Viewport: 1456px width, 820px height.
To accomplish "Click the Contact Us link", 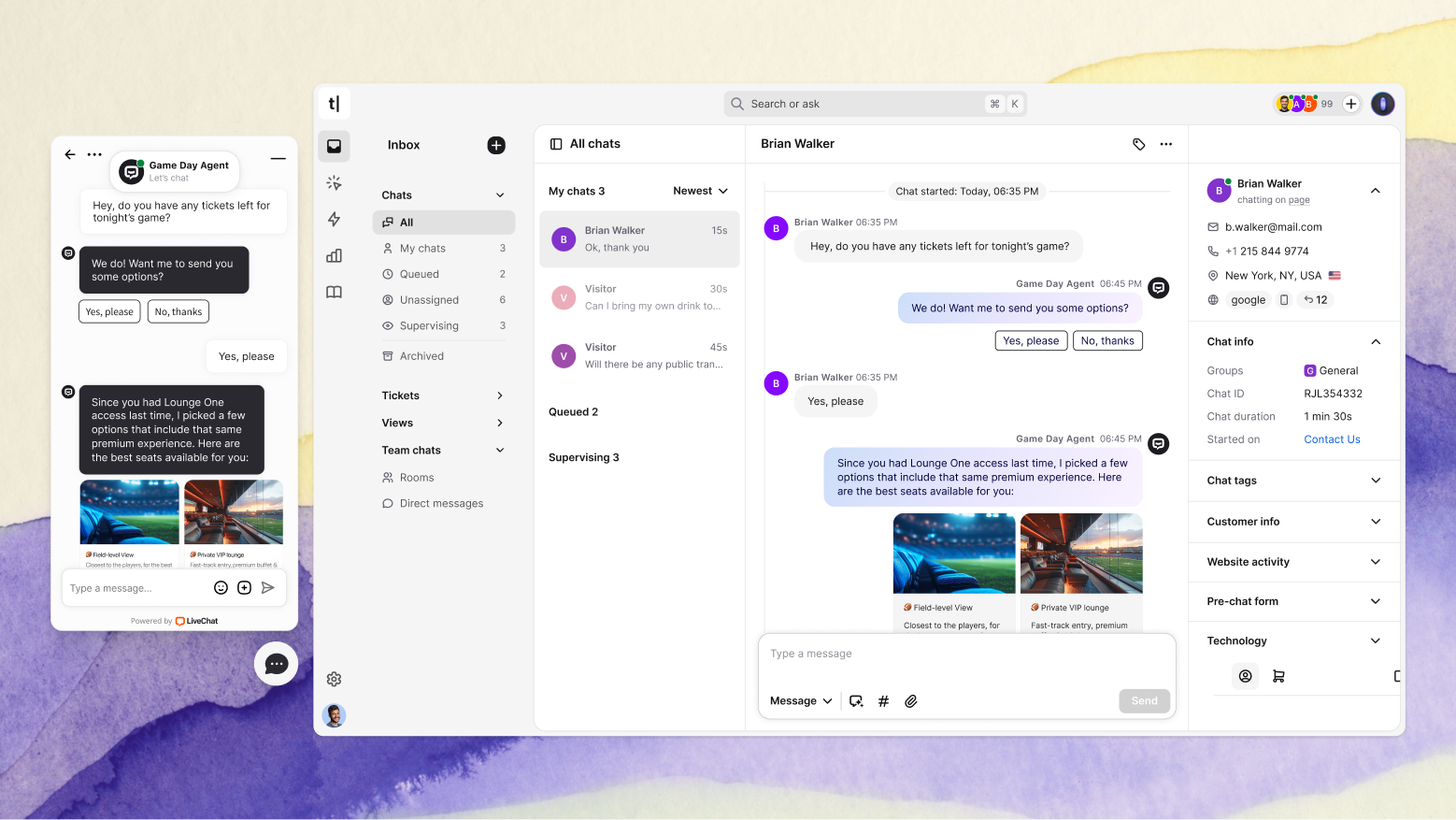I will [1332, 439].
